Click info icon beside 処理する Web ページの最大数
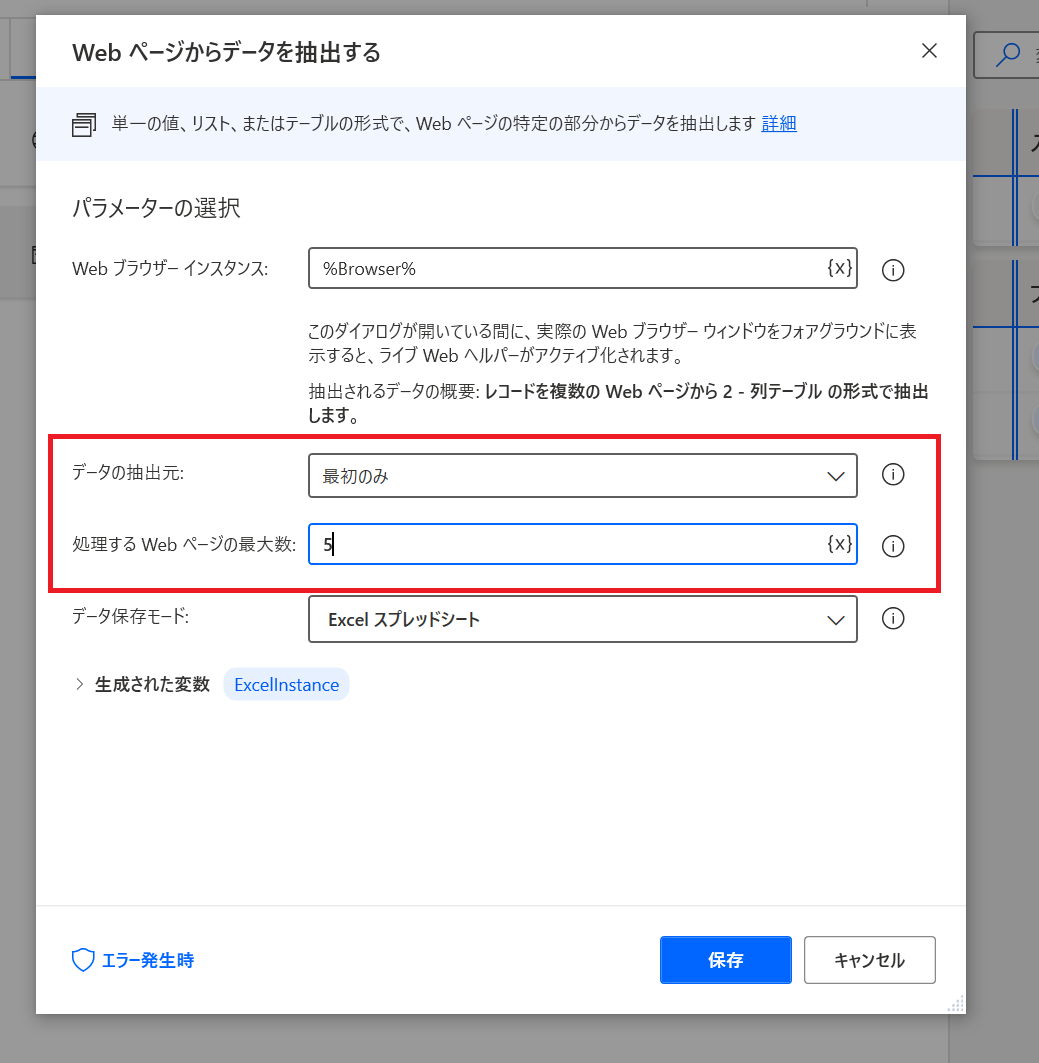1039x1063 pixels. tap(893, 546)
